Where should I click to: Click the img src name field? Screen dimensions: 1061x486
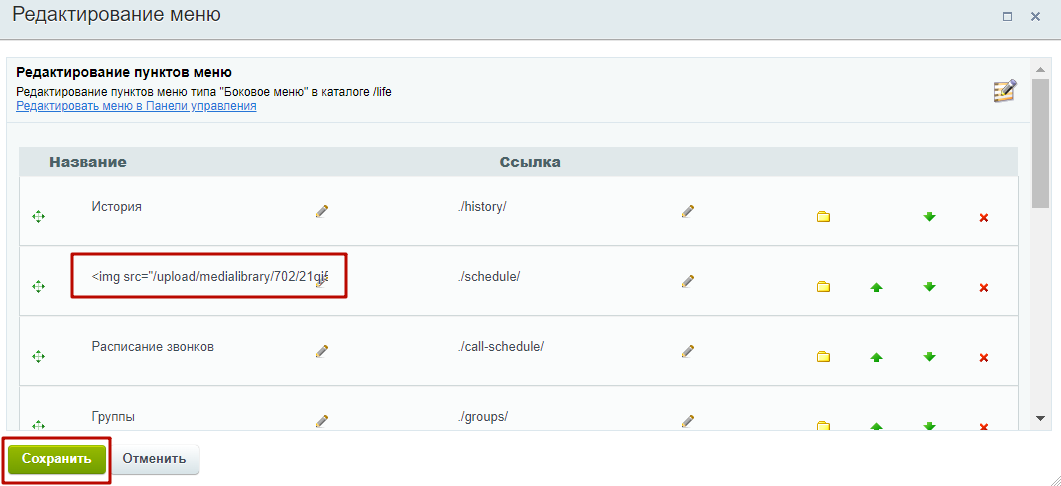pyautogui.click(x=203, y=276)
